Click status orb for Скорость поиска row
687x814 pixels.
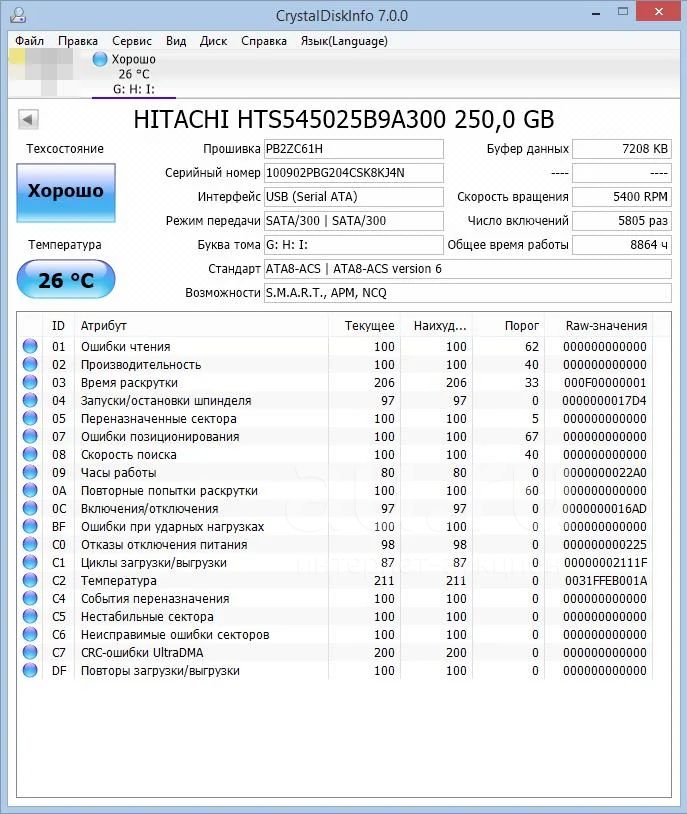tap(30, 454)
